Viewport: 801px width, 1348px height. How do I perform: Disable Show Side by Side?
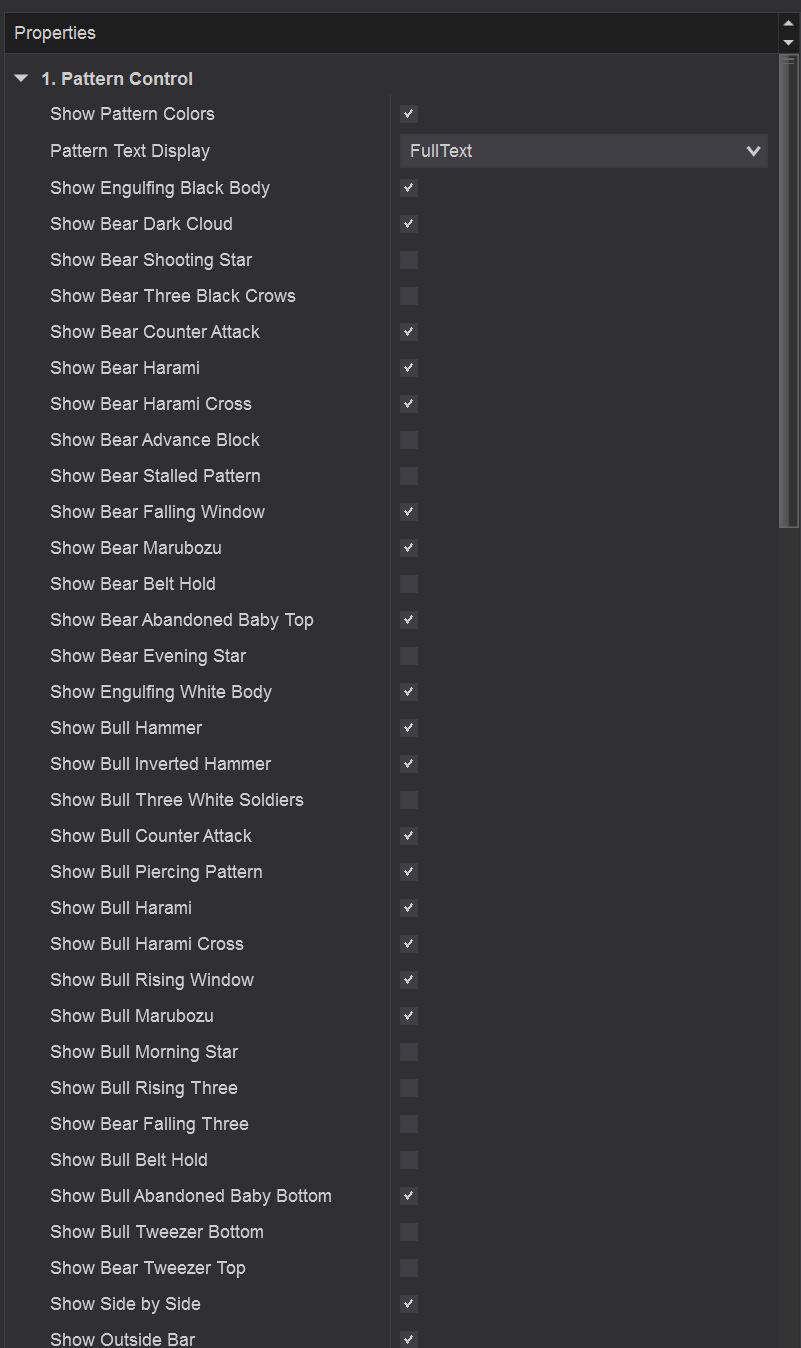(x=409, y=1304)
